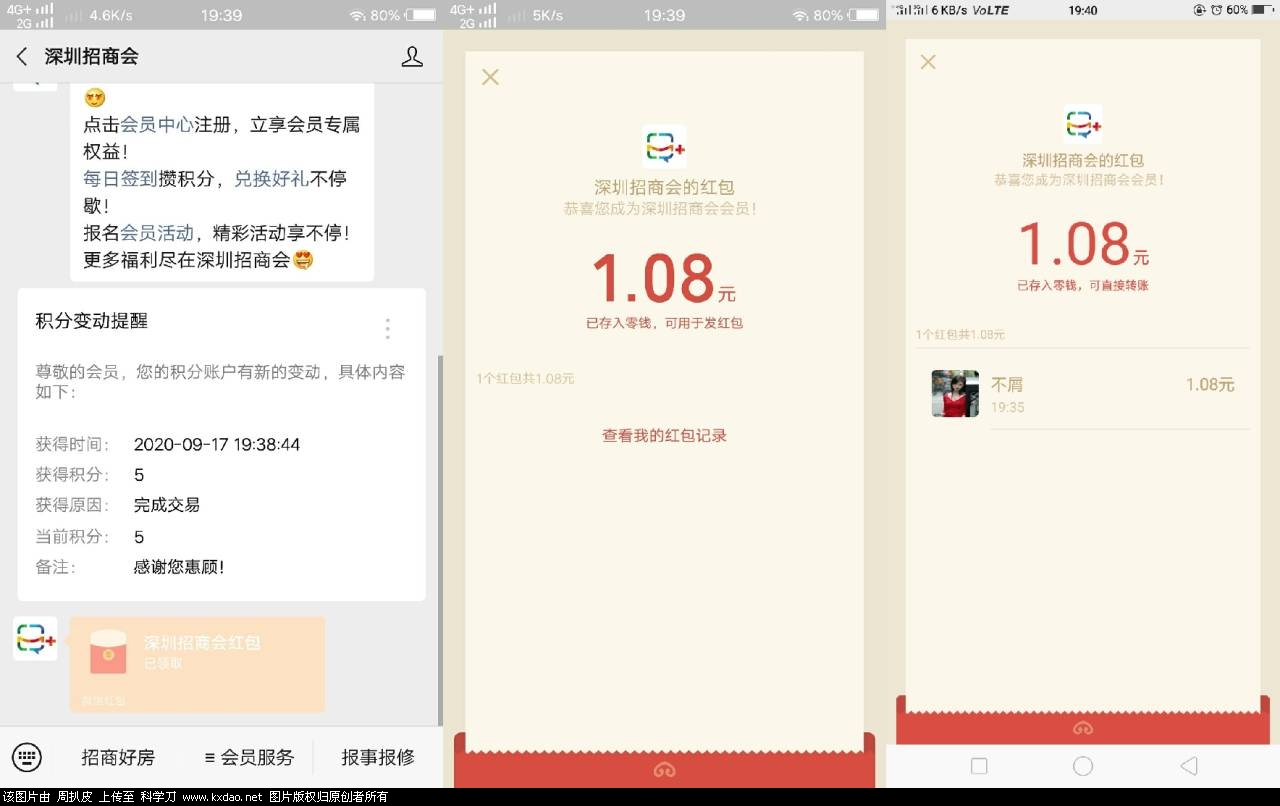Tap the 完成交易 reason text
The image size is (1280, 806).
point(167,505)
